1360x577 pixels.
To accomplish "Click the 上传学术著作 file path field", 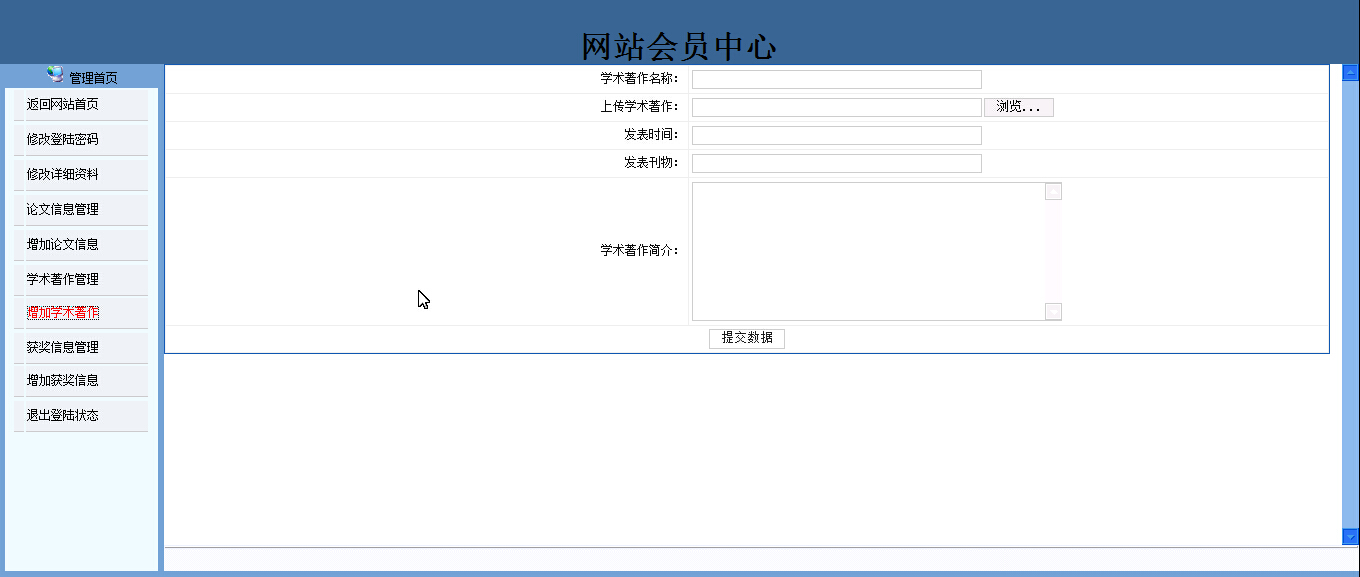I will click(837, 107).
